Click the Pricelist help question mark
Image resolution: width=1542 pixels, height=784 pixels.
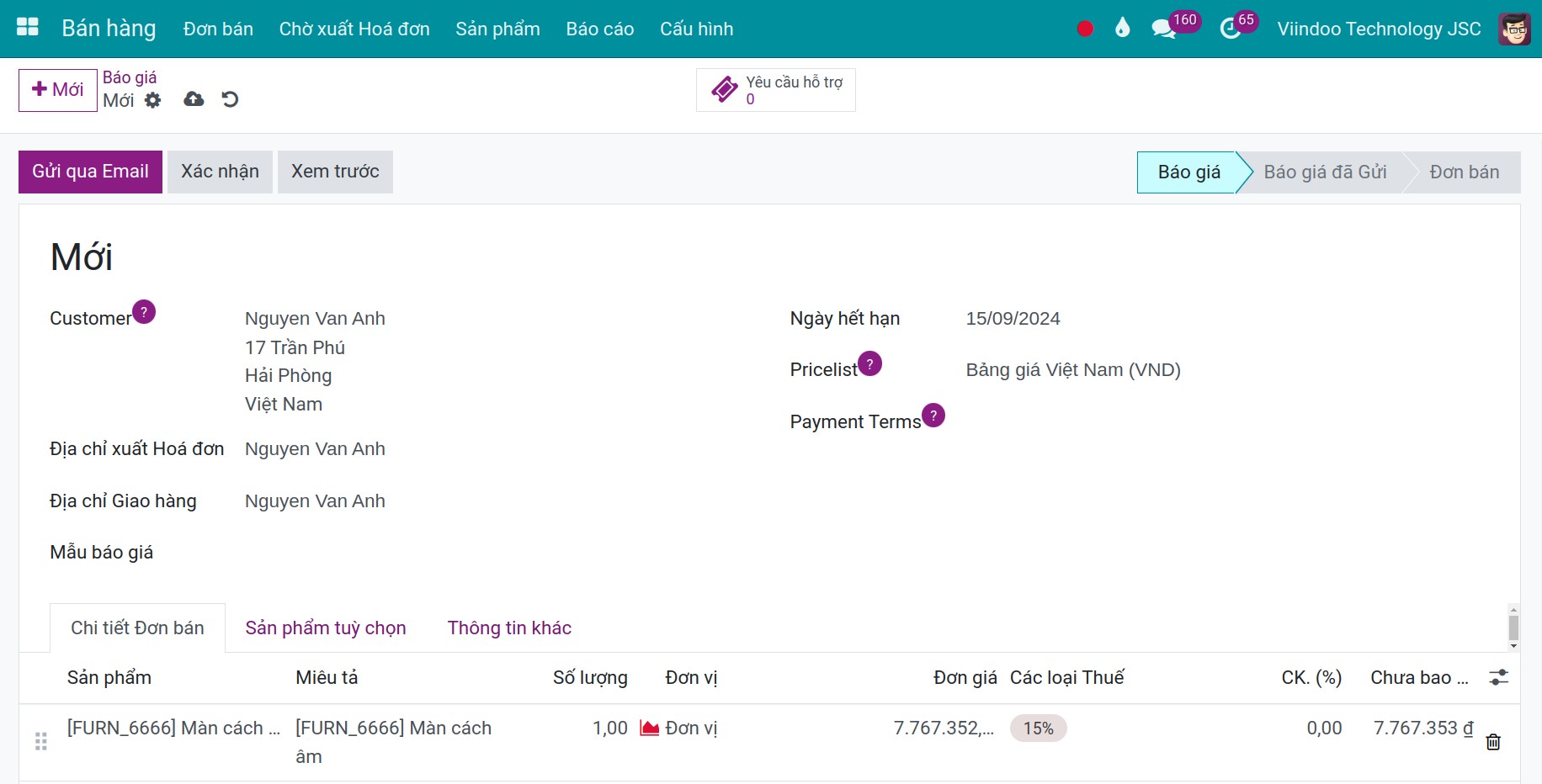tap(871, 363)
